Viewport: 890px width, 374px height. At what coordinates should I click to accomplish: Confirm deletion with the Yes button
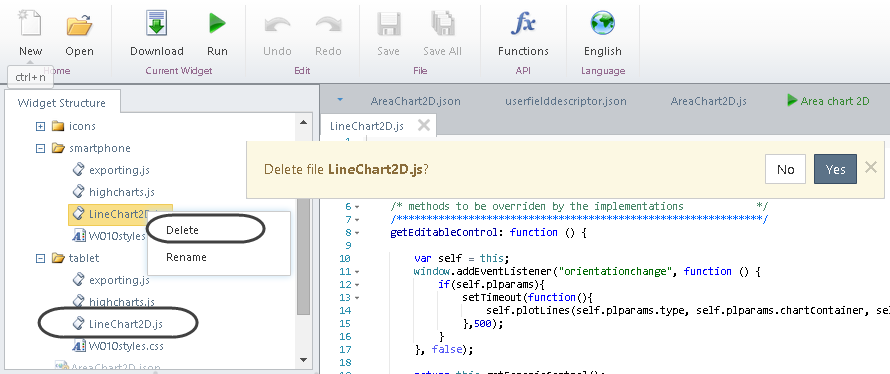tap(835, 169)
